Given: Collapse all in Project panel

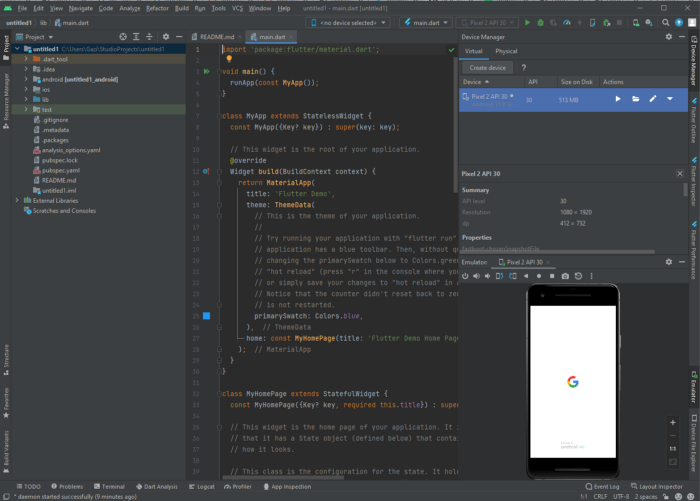Looking at the screenshot, I should point(149,37).
